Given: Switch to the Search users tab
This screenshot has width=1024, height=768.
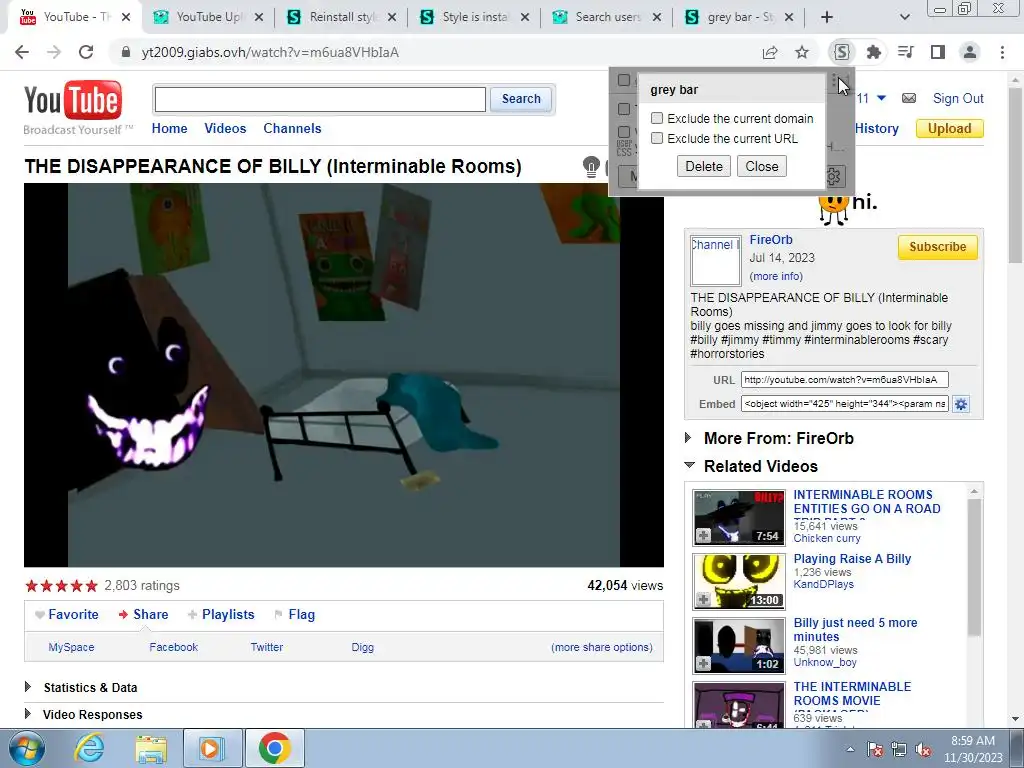Looking at the screenshot, I should [607, 17].
